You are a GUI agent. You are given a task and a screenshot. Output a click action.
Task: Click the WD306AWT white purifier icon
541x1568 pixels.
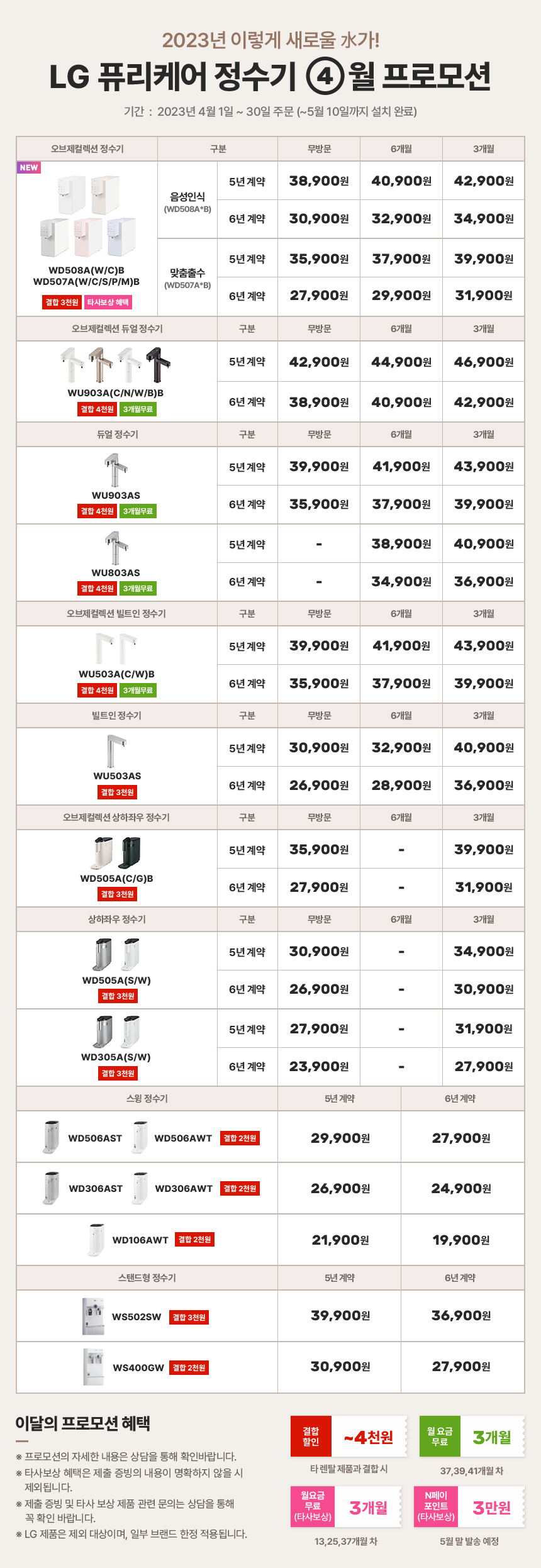tap(139, 1187)
